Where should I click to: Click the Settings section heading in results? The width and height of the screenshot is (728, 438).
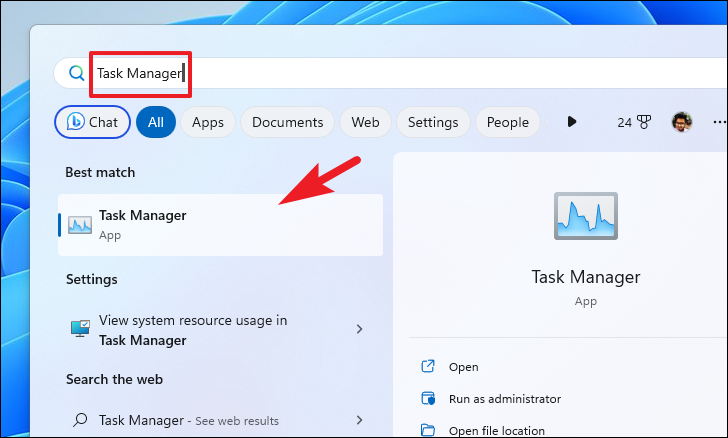click(x=91, y=279)
